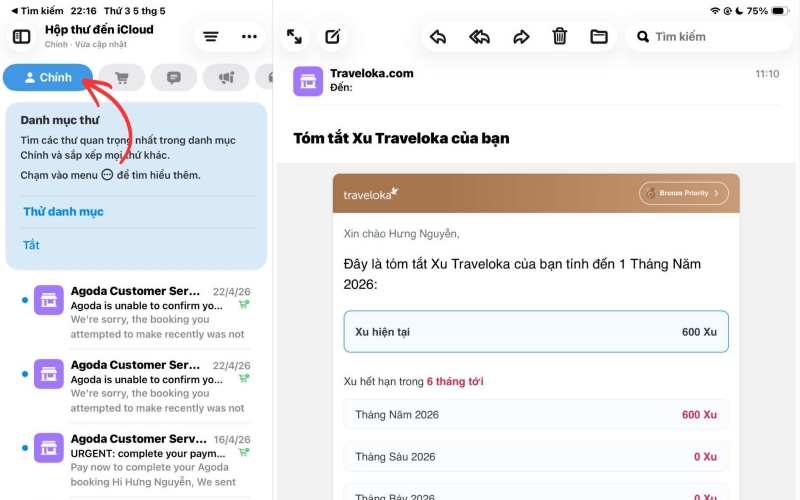Screen dimensions: 800x500
Task: Click the email time 11:10
Action: pos(767,74)
